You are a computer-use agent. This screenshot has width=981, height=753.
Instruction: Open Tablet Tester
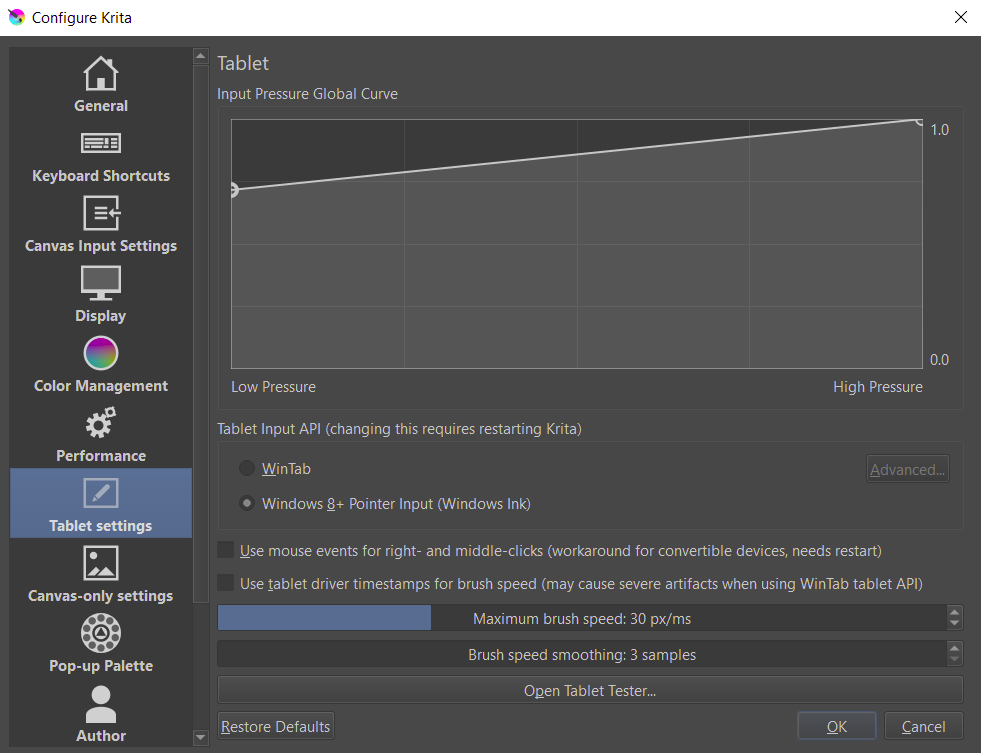coord(590,690)
